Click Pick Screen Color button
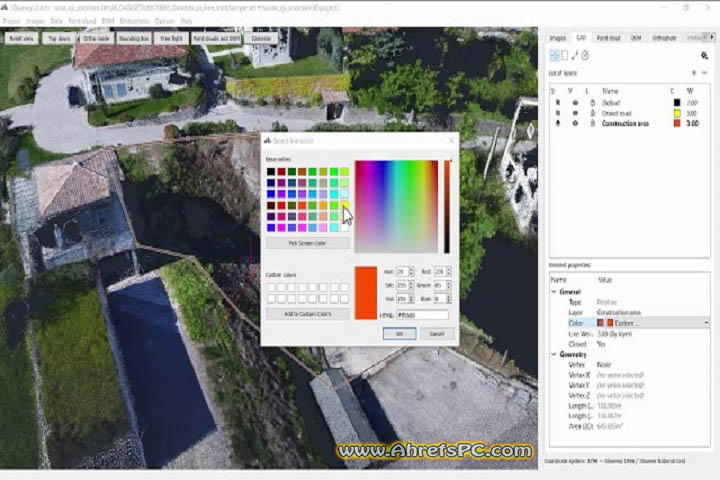 307,243
